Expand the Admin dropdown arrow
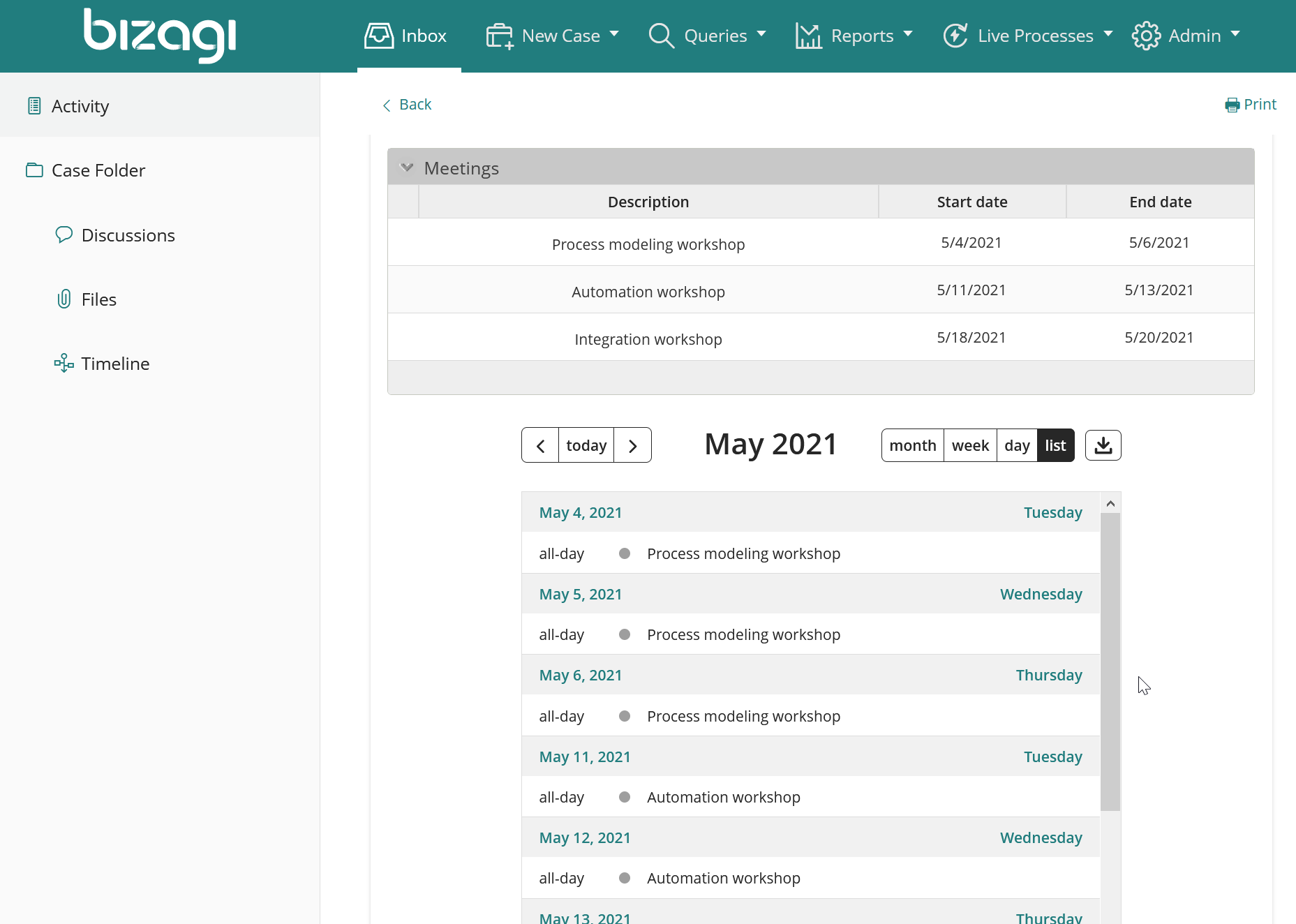 click(1235, 33)
